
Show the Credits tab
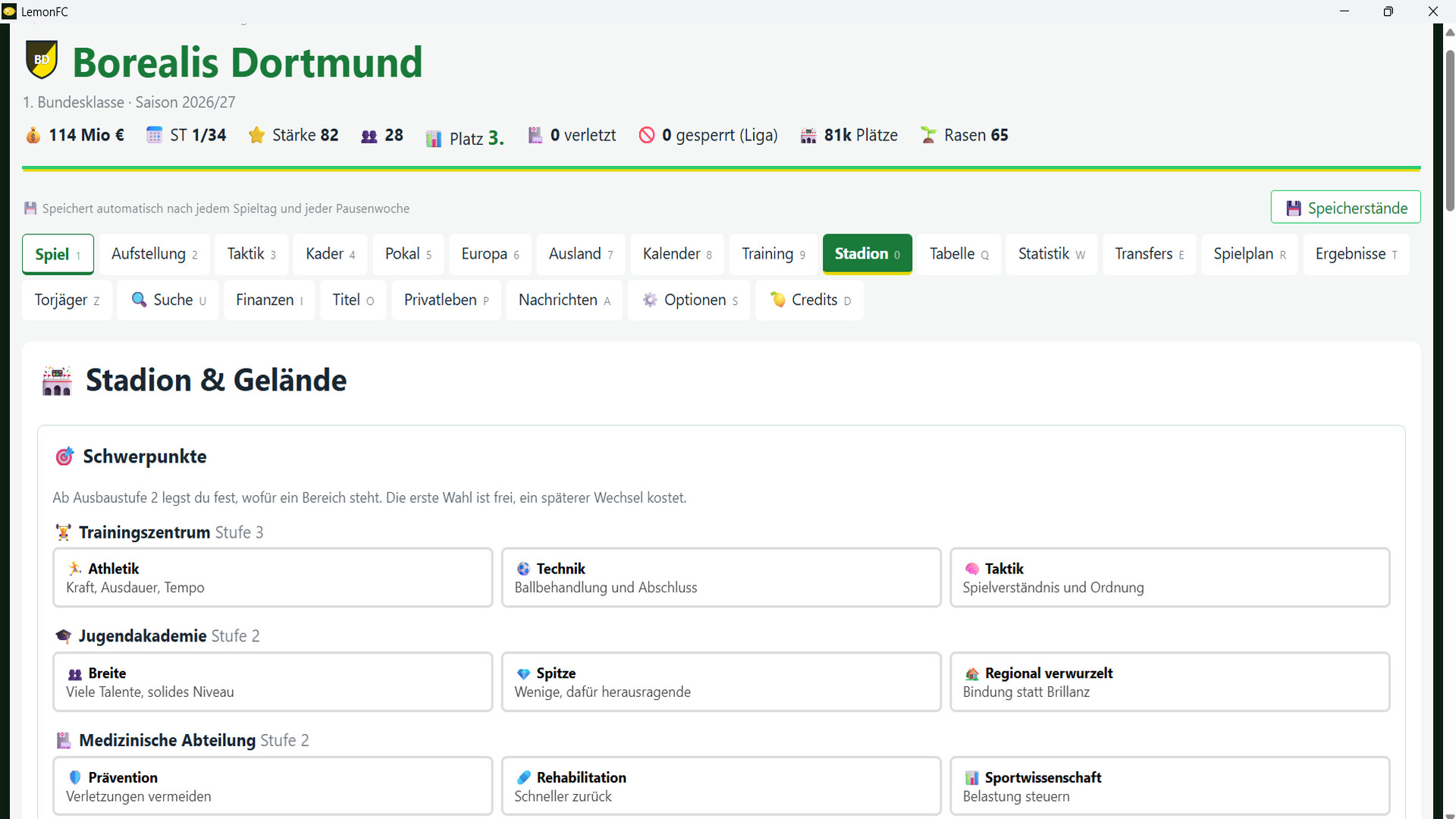click(810, 300)
